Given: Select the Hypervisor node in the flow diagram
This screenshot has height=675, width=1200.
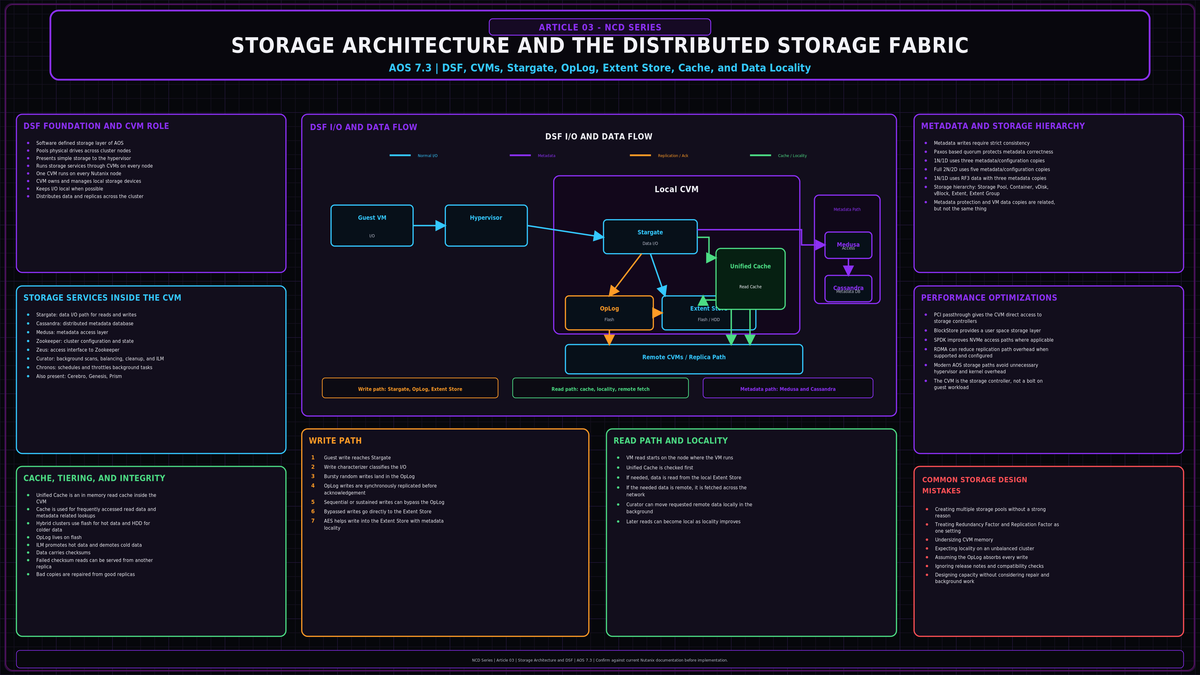Looking at the screenshot, I should click(x=486, y=225).
